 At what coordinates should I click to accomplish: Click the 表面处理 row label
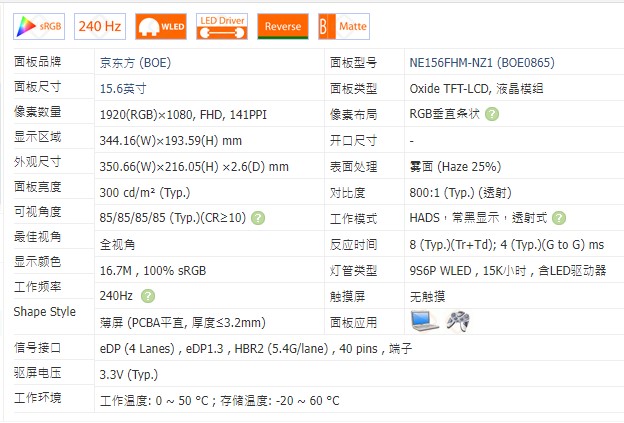[x=353, y=166]
